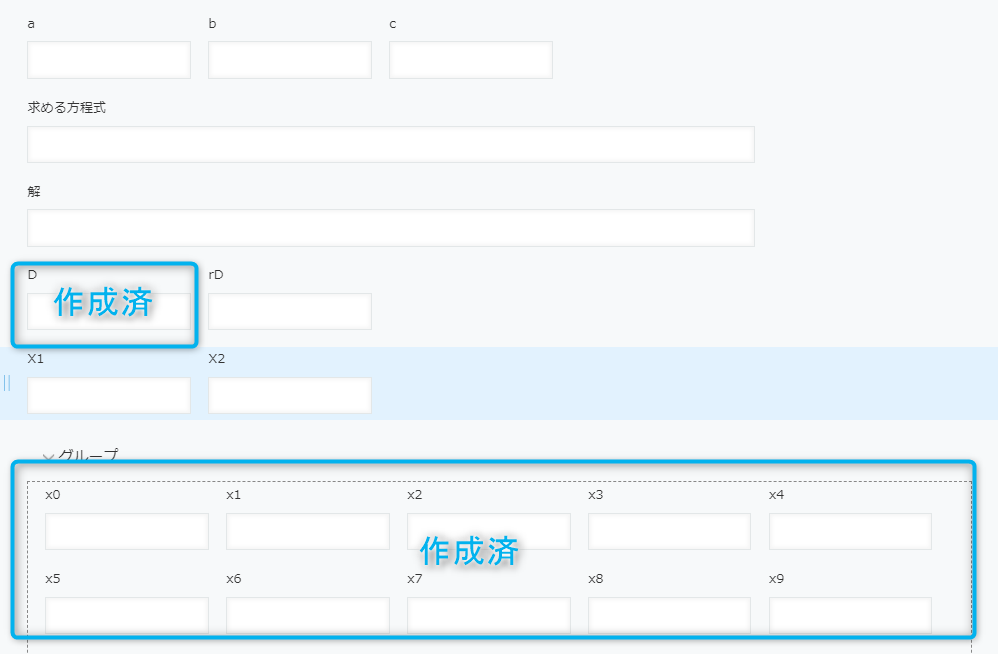Viewport: 998px width, 654px height.
Task: Focus the 解 text field
Action: [x=391, y=228]
